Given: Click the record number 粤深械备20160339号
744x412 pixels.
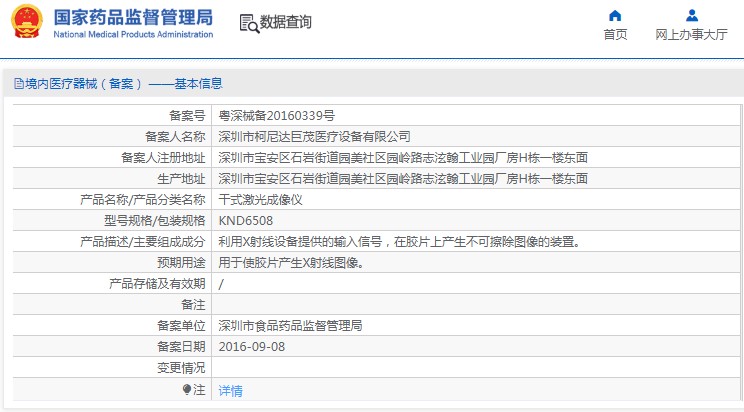Looking at the screenshot, I should 276,115.
